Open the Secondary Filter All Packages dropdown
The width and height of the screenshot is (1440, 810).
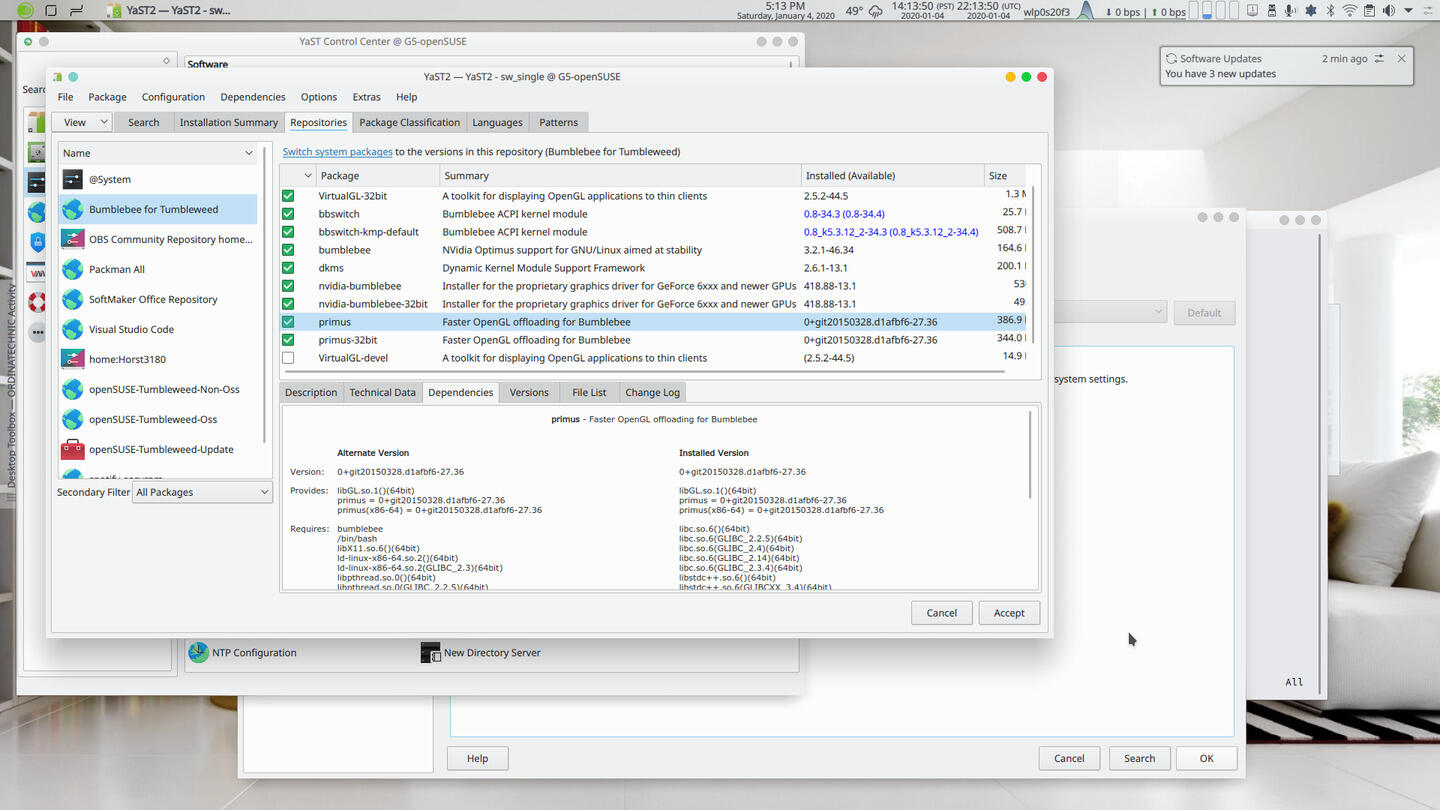tap(202, 492)
